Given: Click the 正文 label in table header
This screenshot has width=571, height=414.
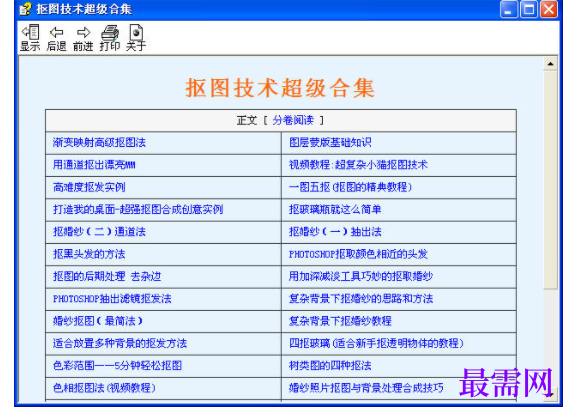Looking at the screenshot, I should [247, 120].
